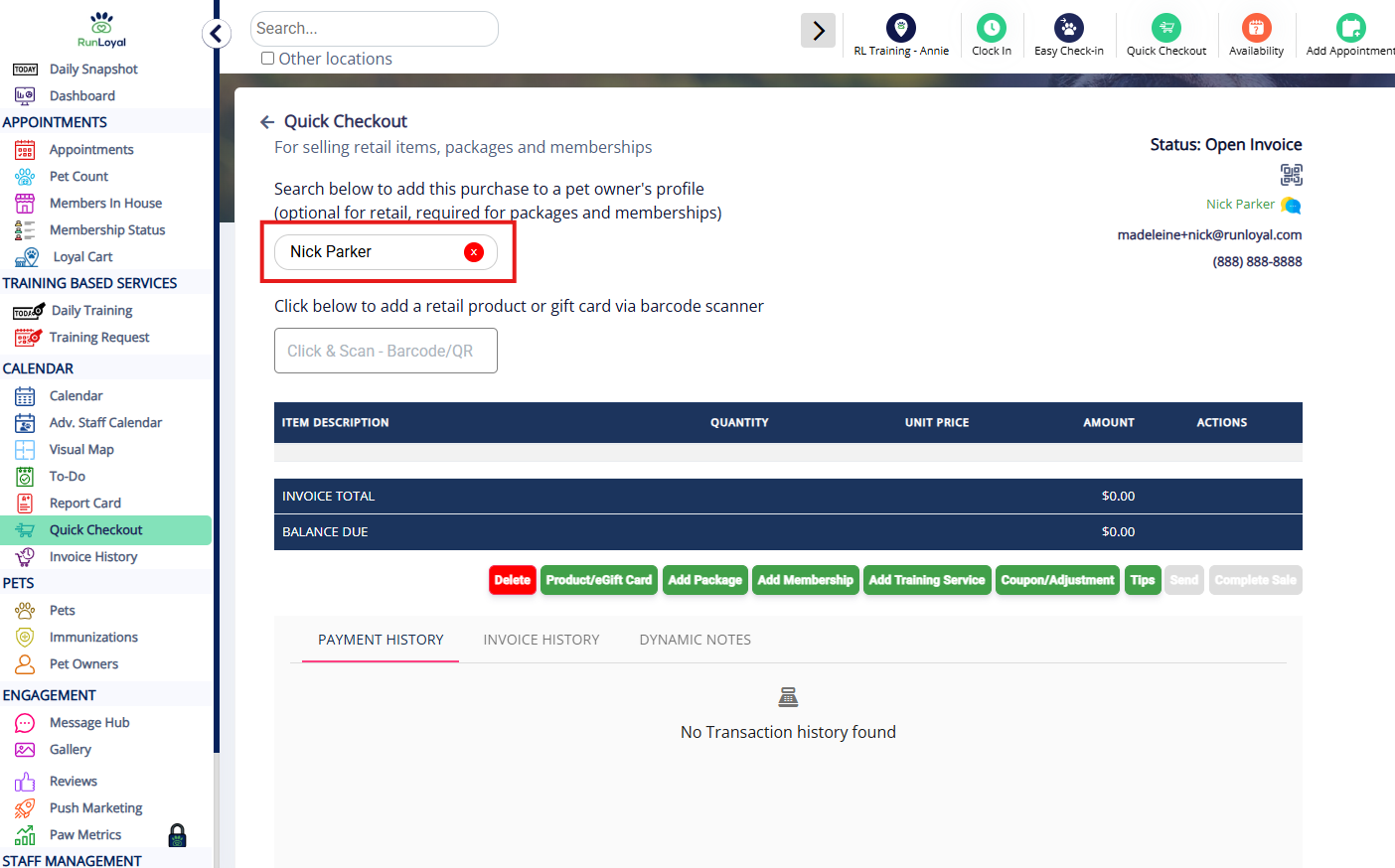Click the red Delete button

513,580
